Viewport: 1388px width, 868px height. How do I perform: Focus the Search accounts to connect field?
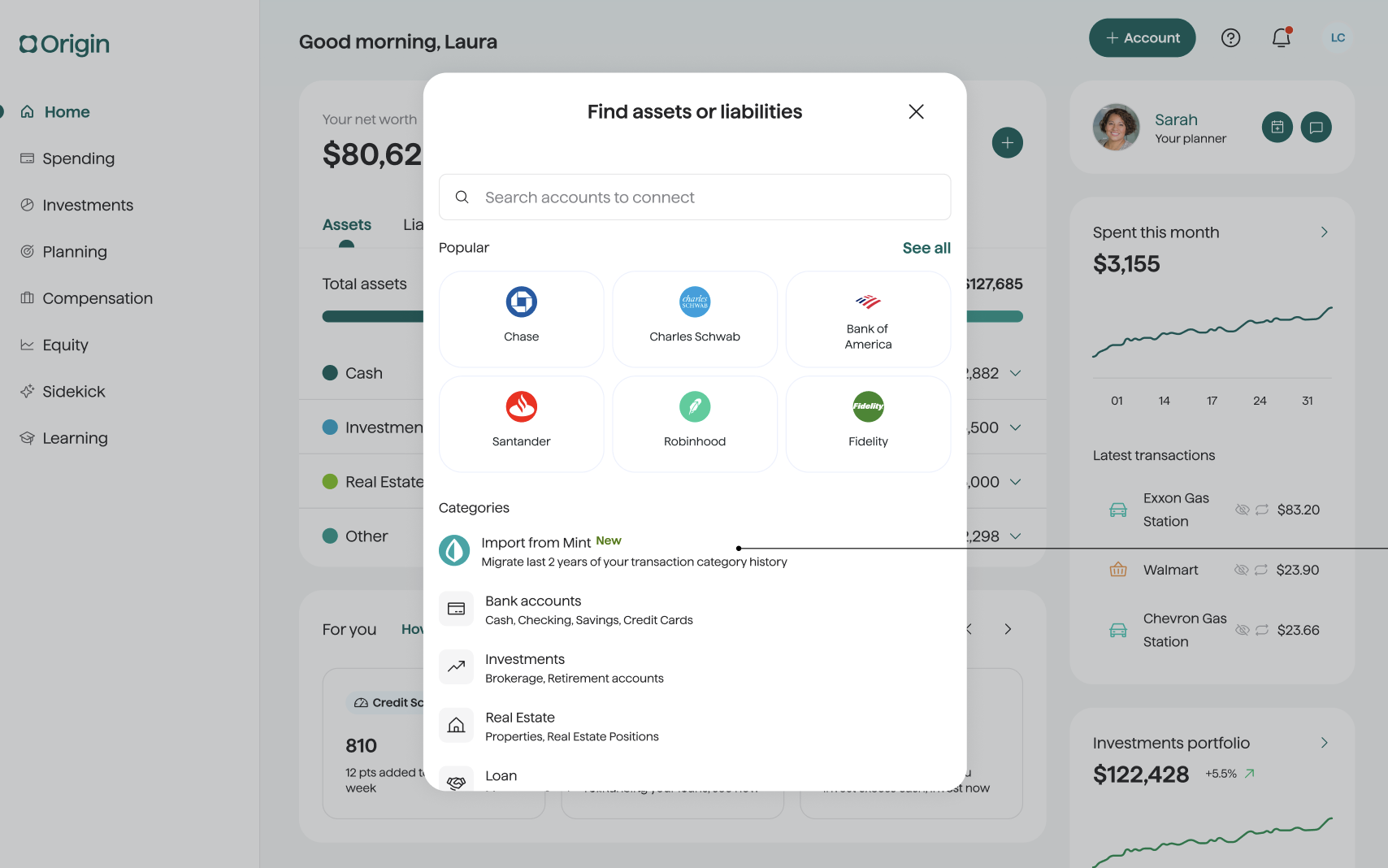point(695,197)
